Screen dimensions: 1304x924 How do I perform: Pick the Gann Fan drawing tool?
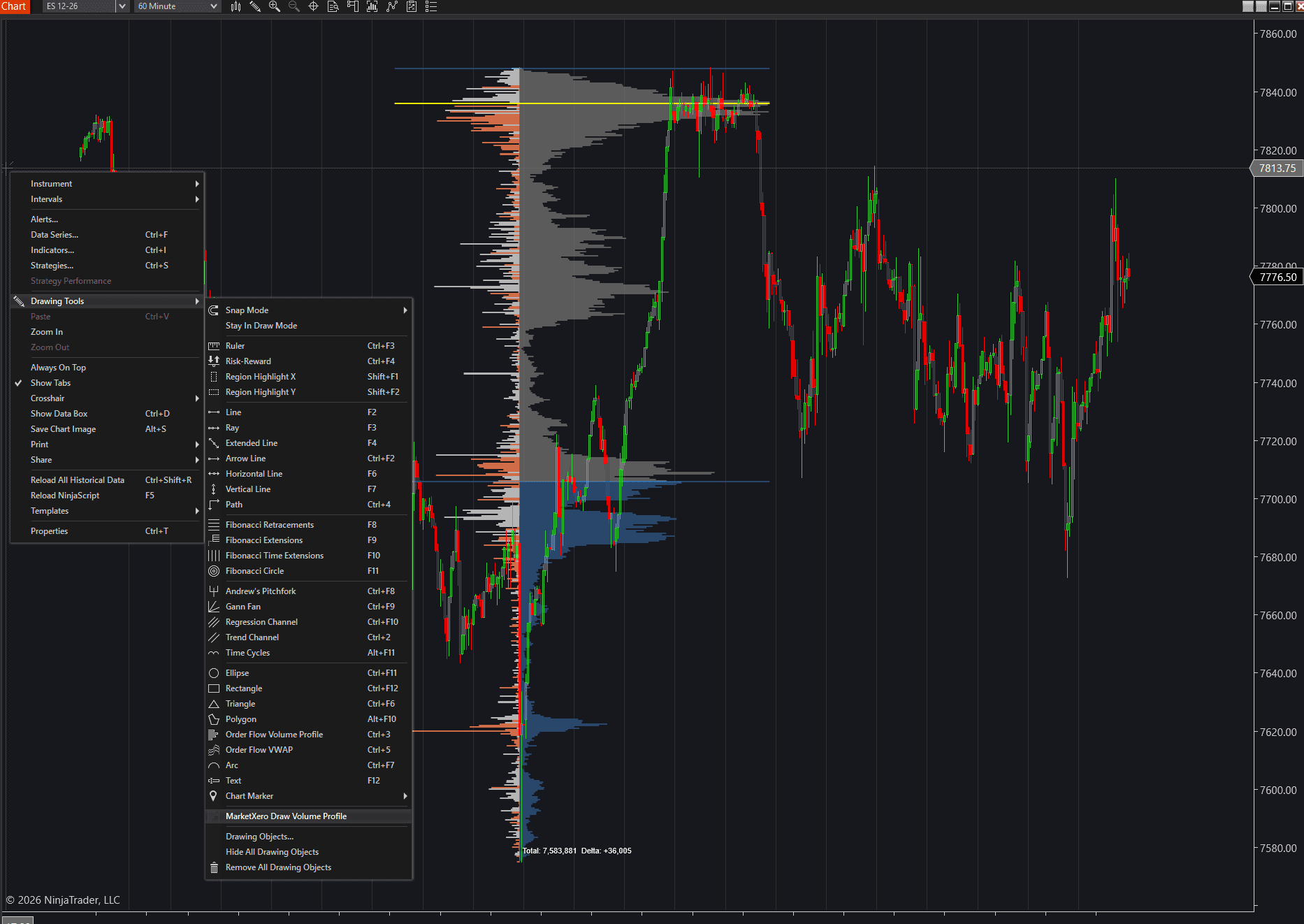[308, 607]
